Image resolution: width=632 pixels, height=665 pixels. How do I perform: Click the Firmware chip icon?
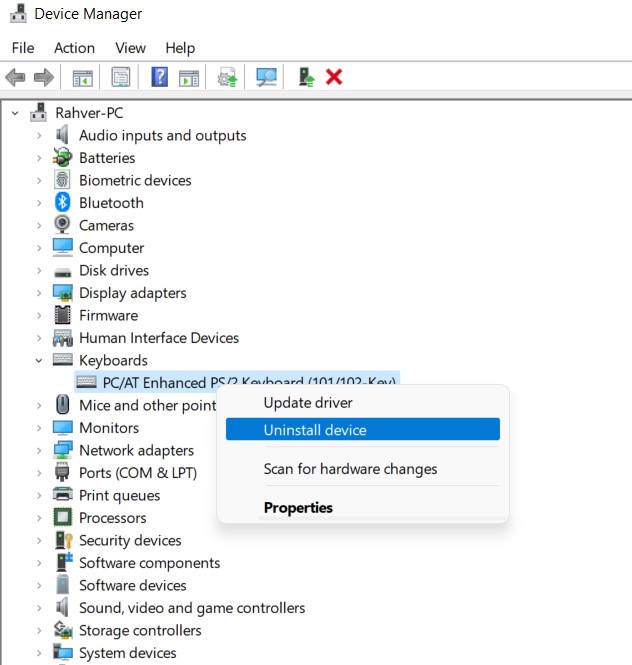62,315
